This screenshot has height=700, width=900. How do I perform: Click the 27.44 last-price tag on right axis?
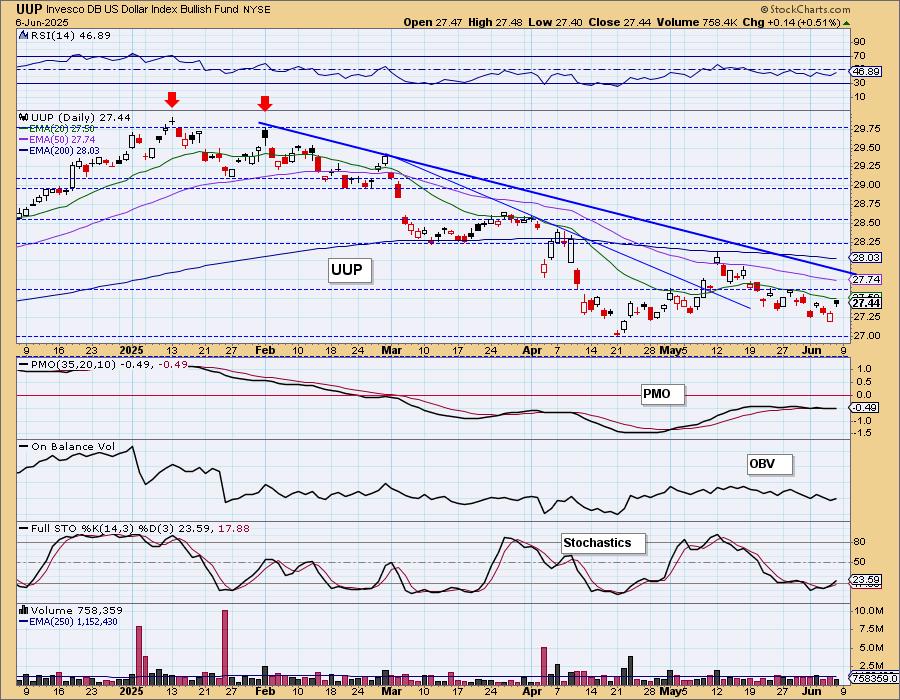(866, 304)
